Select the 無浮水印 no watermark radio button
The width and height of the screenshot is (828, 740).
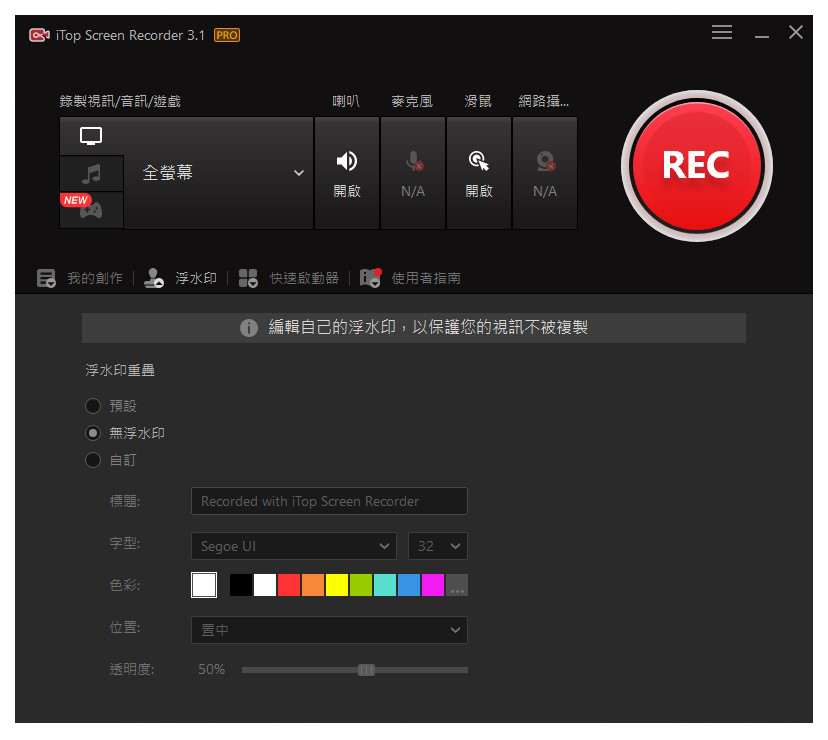93,433
